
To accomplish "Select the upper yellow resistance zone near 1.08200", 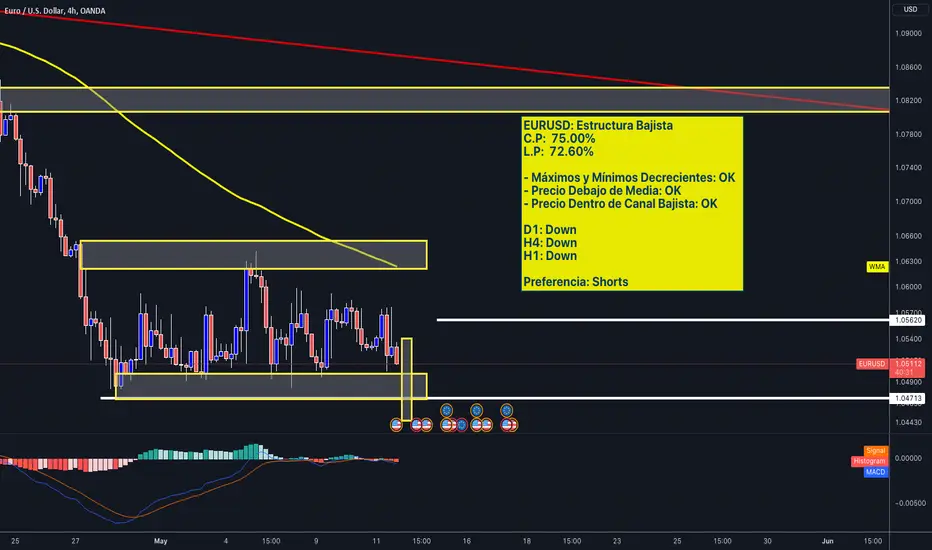I will [445, 99].
